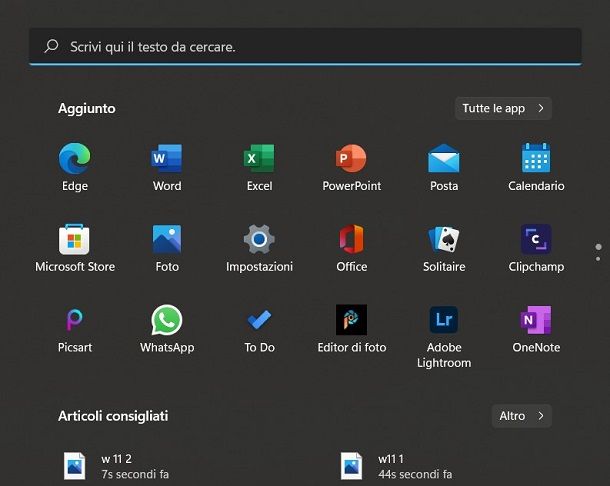Viewport: 610px width, 486px height.
Task: Launch Editor di foto app
Action: point(352,329)
